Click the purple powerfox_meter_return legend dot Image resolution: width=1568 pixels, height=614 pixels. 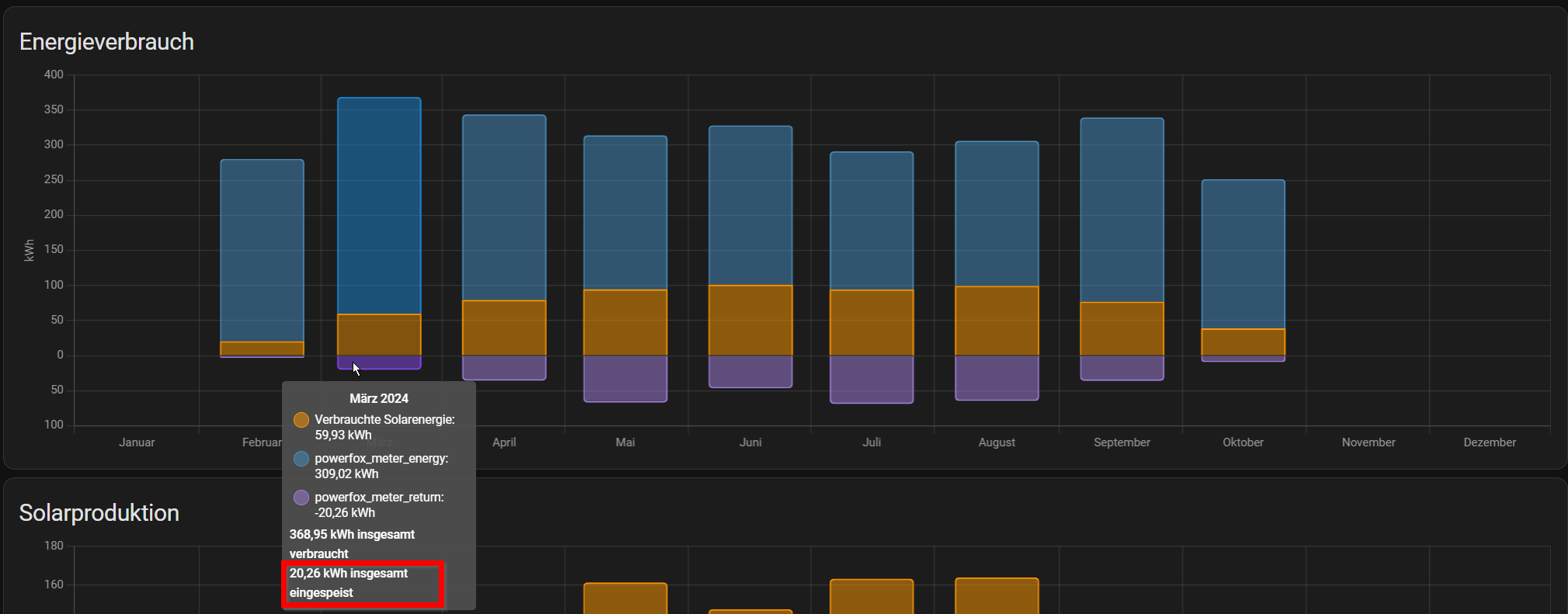coord(301,498)
